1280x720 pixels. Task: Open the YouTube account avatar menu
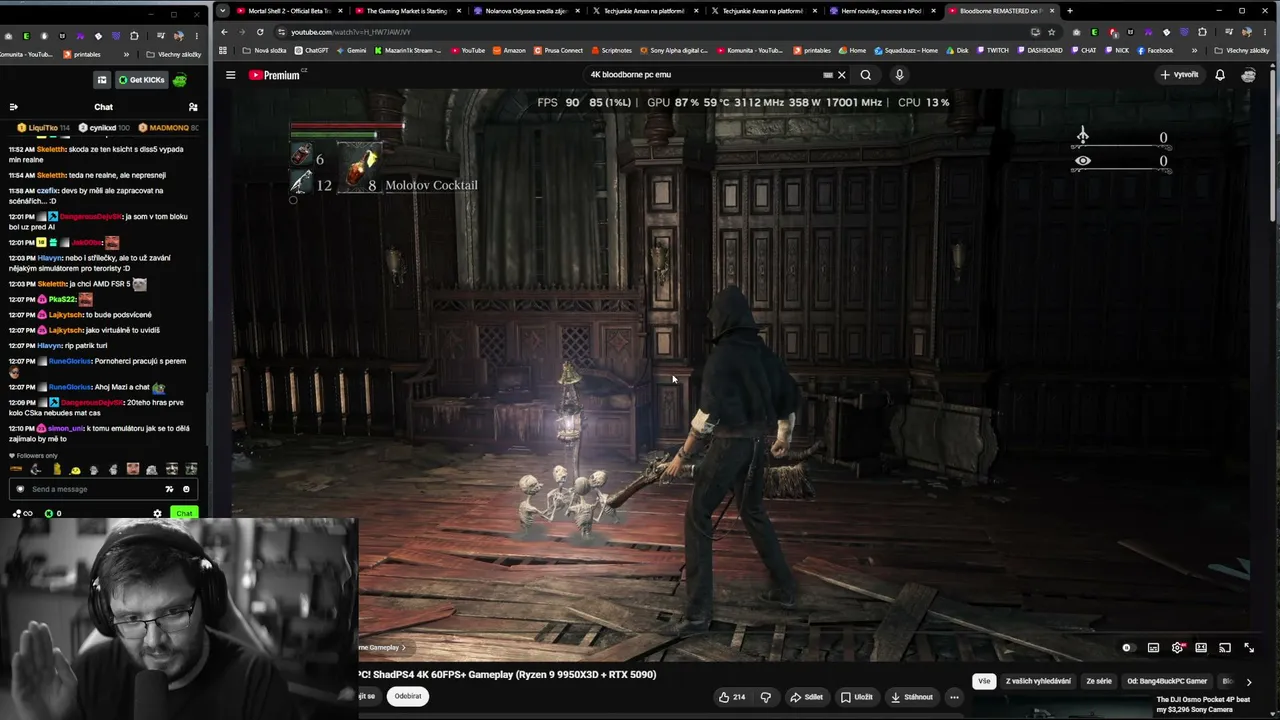[1248, 75]
